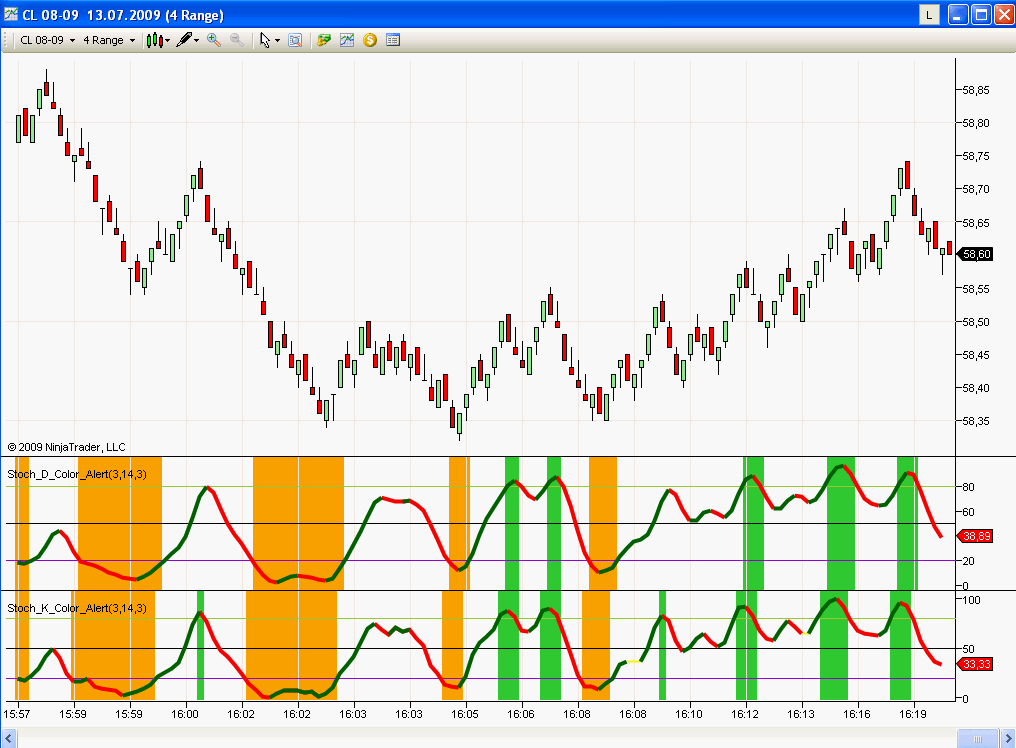1016x748 pixels.
Task: Select the pointer cursor tool icon
Action: (264, 40)
